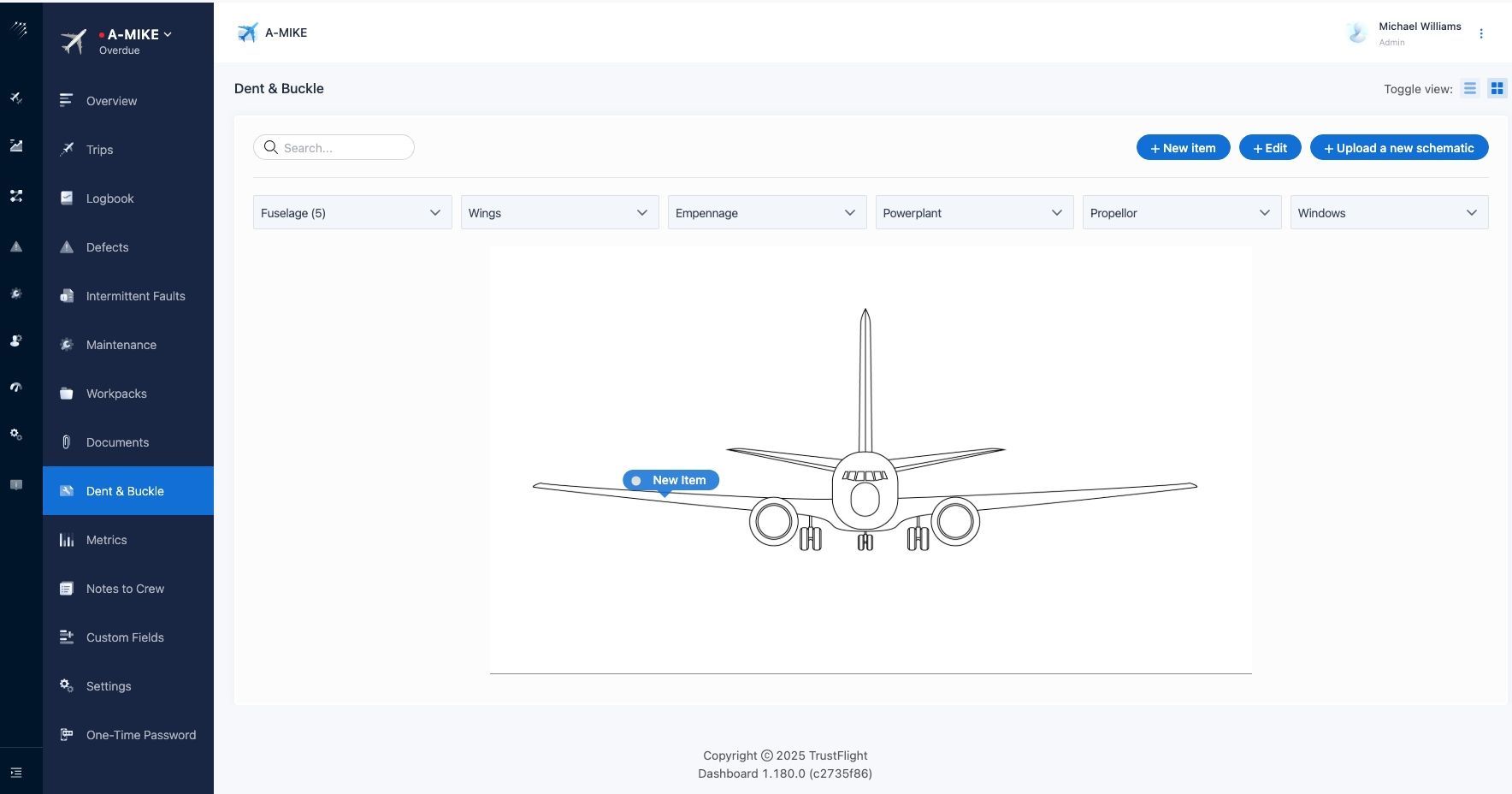Click the New item button
This screenshot has height=794, width=1512.
click(x=1183, y=147)
